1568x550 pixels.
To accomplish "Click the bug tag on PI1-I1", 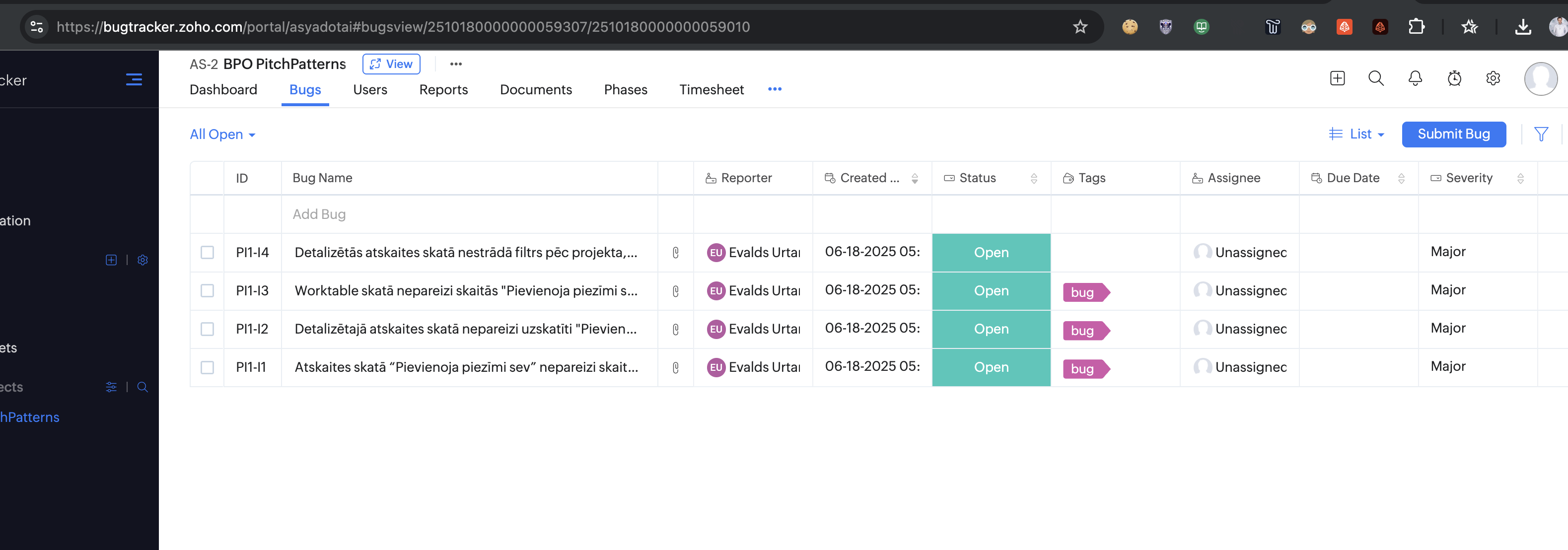I will click(x=1085, y=369).
